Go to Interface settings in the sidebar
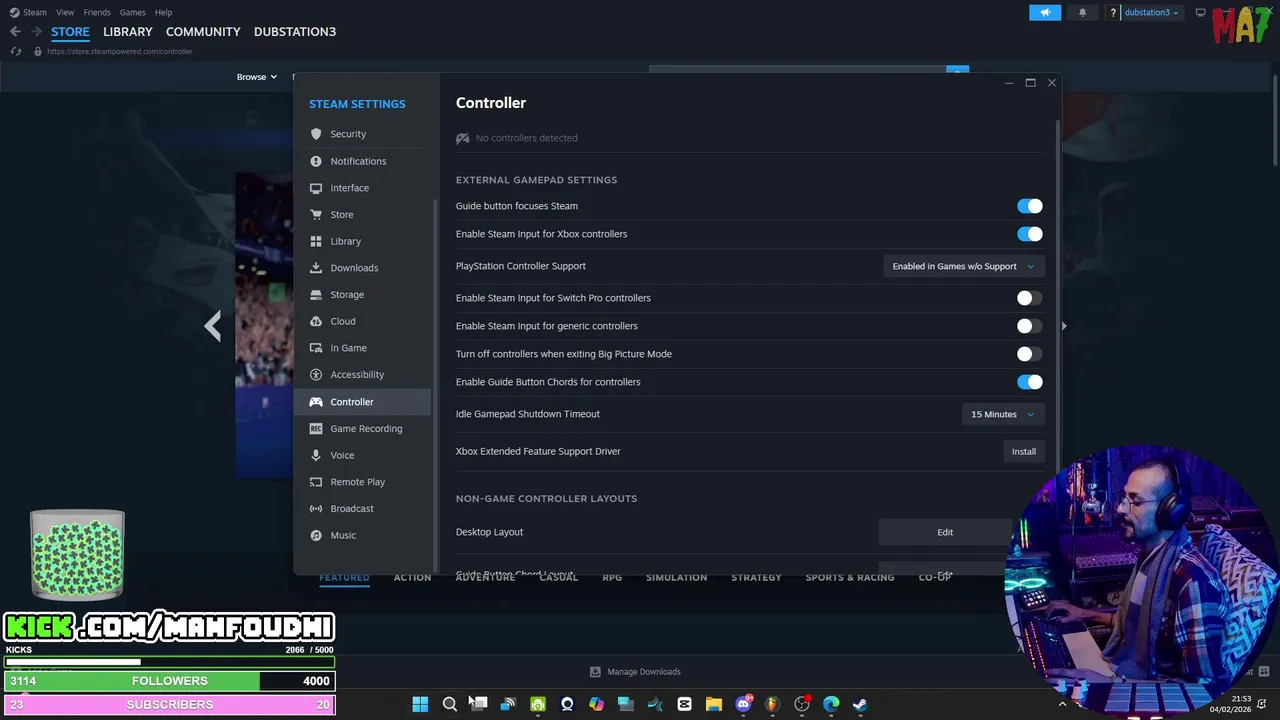 [364, 188]
